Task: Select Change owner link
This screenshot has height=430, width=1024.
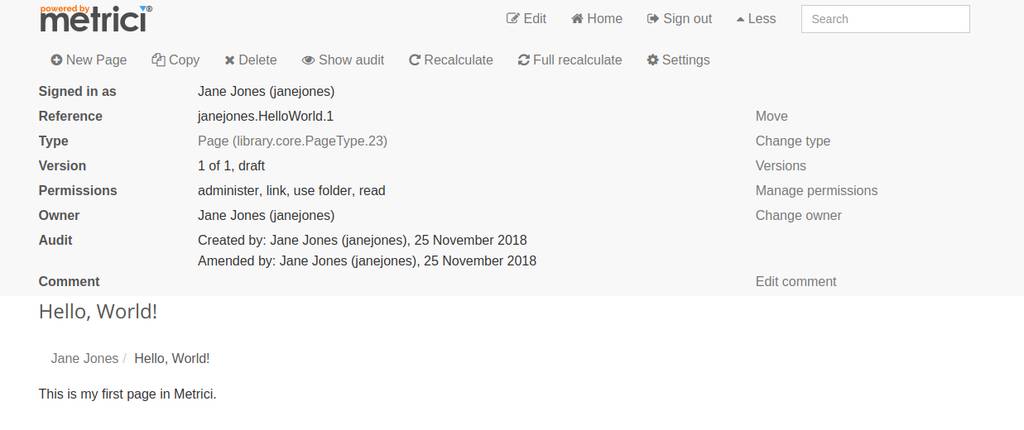Action: coord(798,216)
